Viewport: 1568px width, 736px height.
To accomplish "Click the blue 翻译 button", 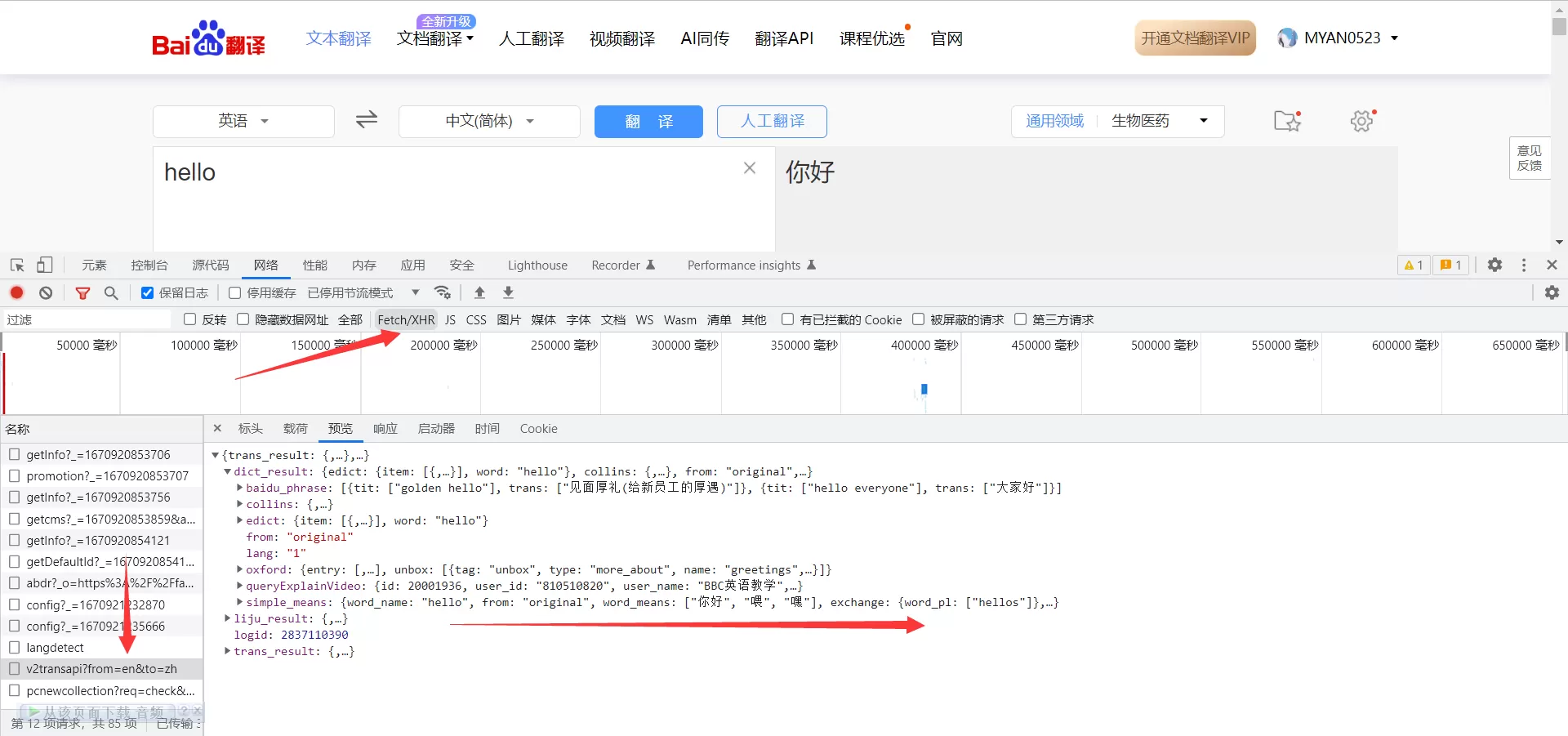I will (648, 121).
